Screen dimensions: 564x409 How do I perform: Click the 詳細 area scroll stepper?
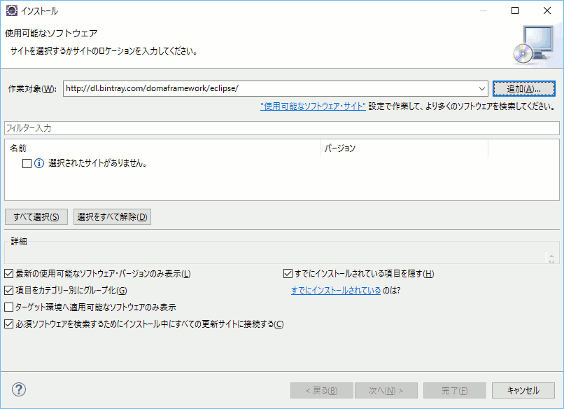551,258
